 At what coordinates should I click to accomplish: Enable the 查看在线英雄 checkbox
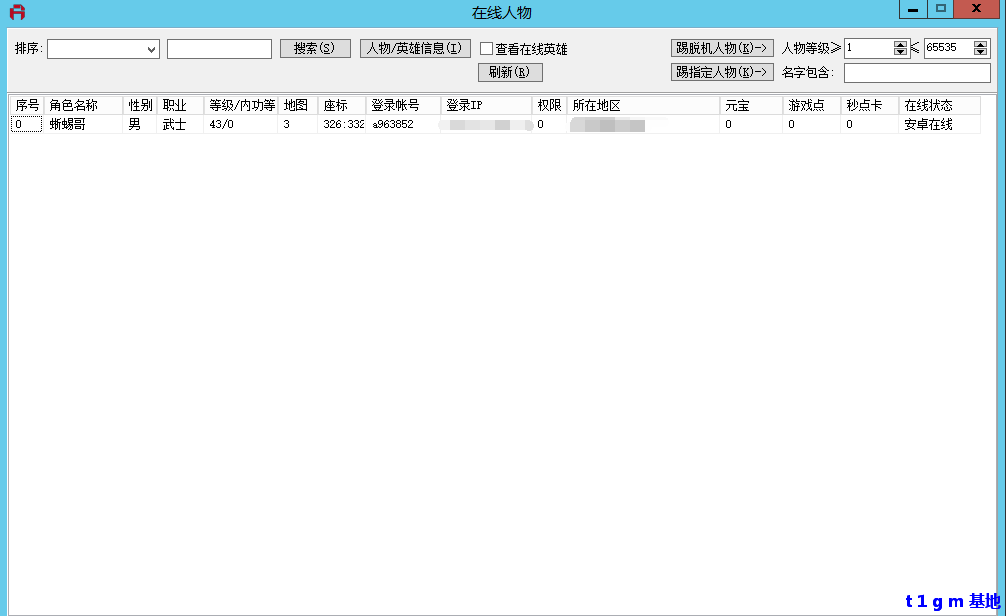point(487,49)
